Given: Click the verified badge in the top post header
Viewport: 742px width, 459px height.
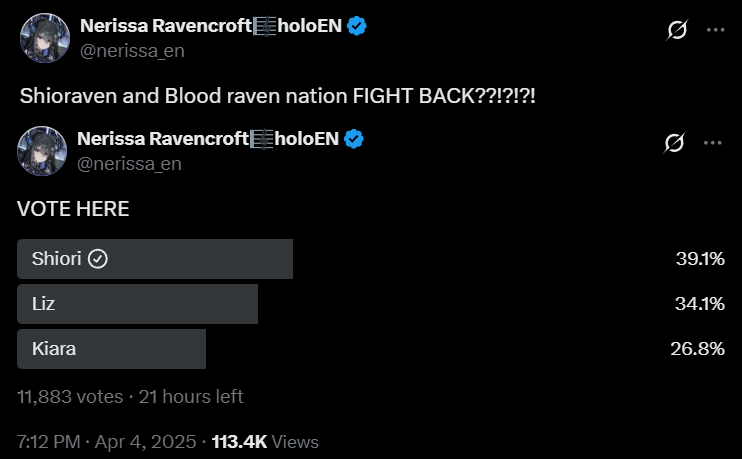Looking at the screenshot, I should coord(356,27).
